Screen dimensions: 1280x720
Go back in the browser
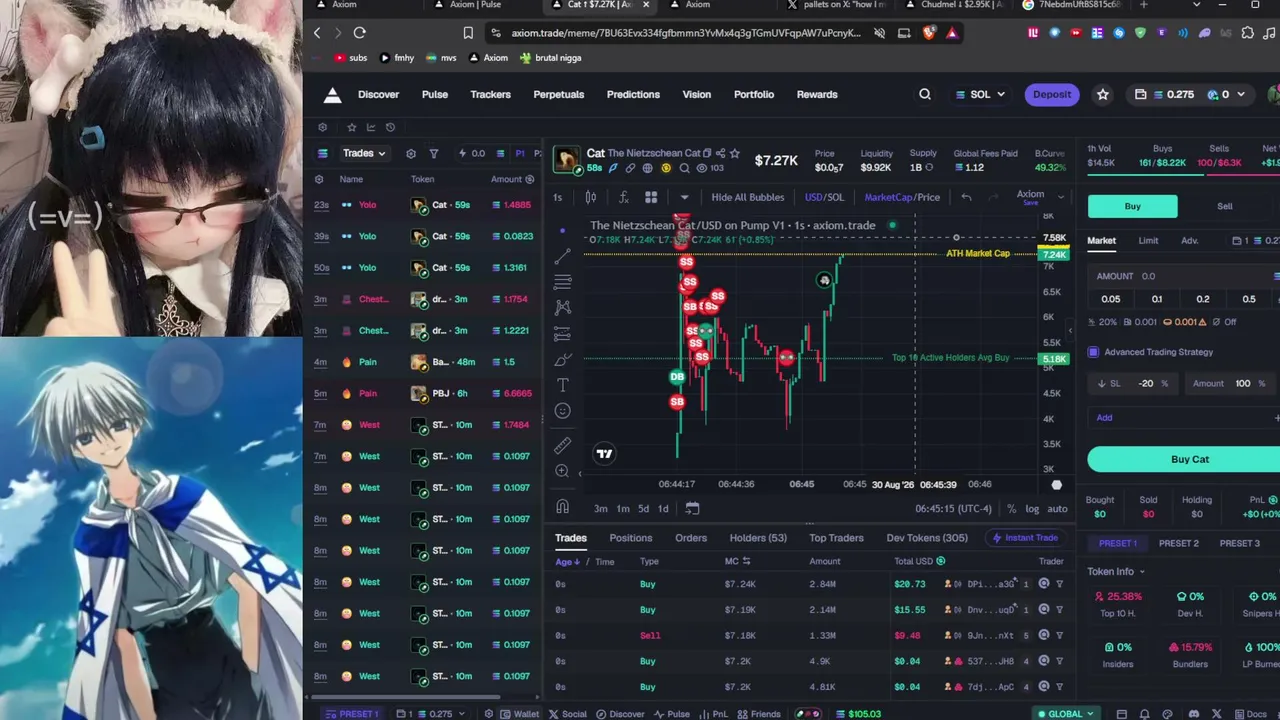tap(317, 33)
